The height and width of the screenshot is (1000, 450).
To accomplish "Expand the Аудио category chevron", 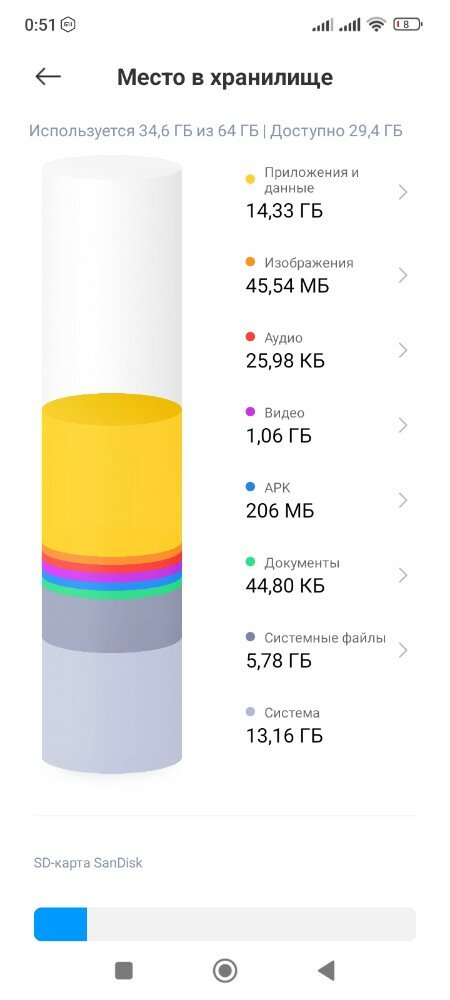I will 403,350.
